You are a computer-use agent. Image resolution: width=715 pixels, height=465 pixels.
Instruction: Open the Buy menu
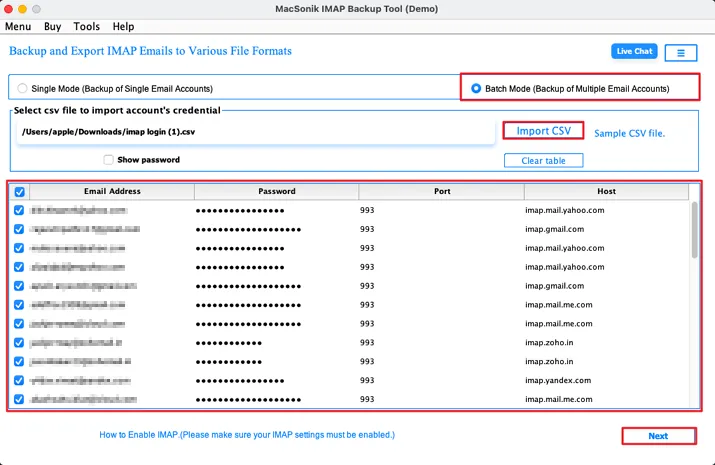[52, 26]
